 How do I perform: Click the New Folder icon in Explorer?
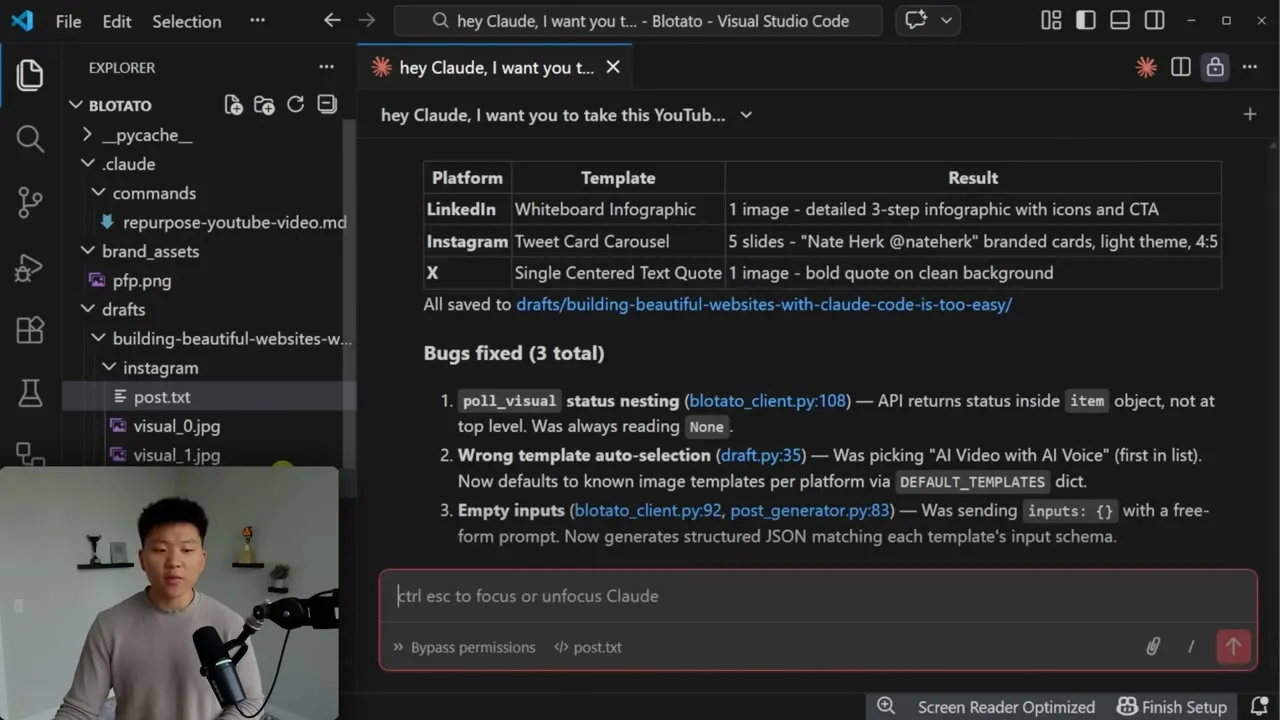coord(264,105)
